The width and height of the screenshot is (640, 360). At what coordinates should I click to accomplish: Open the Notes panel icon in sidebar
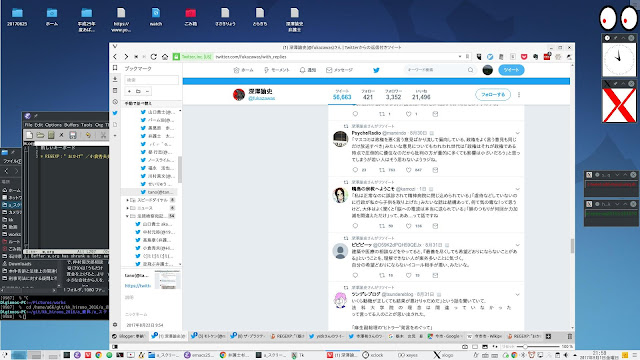point(115,91)
